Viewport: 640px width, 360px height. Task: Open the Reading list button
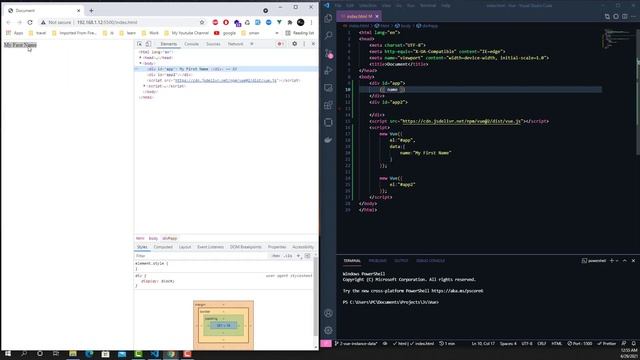(x=300, y=33)
